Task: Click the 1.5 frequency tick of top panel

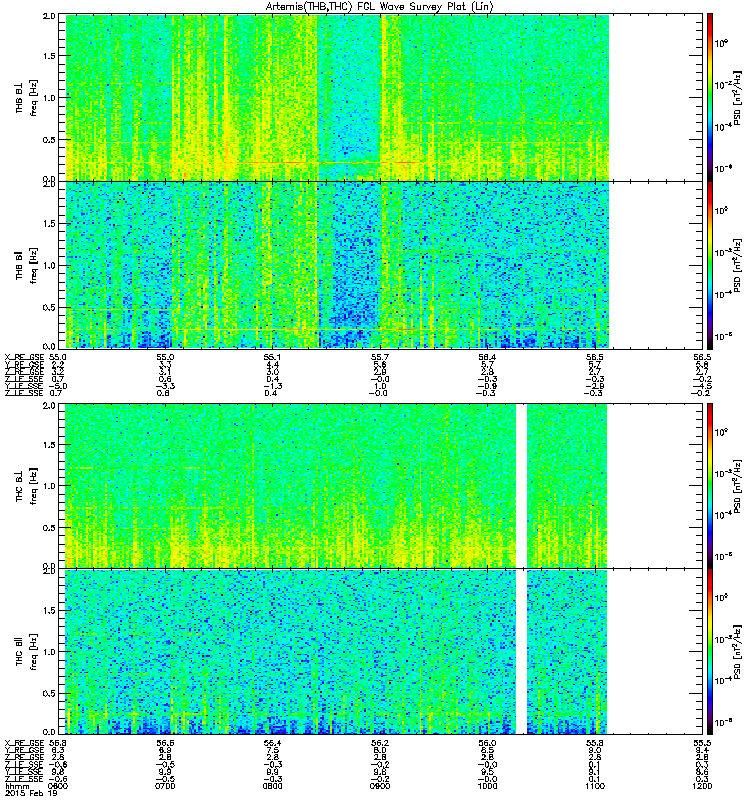Action: coord(49,56)
